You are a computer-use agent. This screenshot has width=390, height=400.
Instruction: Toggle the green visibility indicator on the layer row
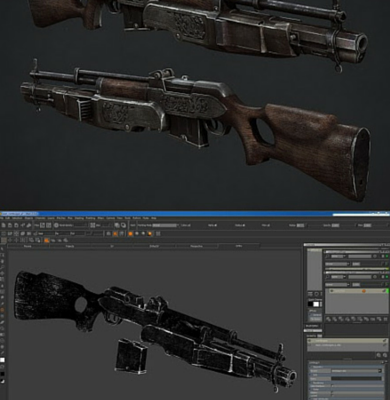387,291
